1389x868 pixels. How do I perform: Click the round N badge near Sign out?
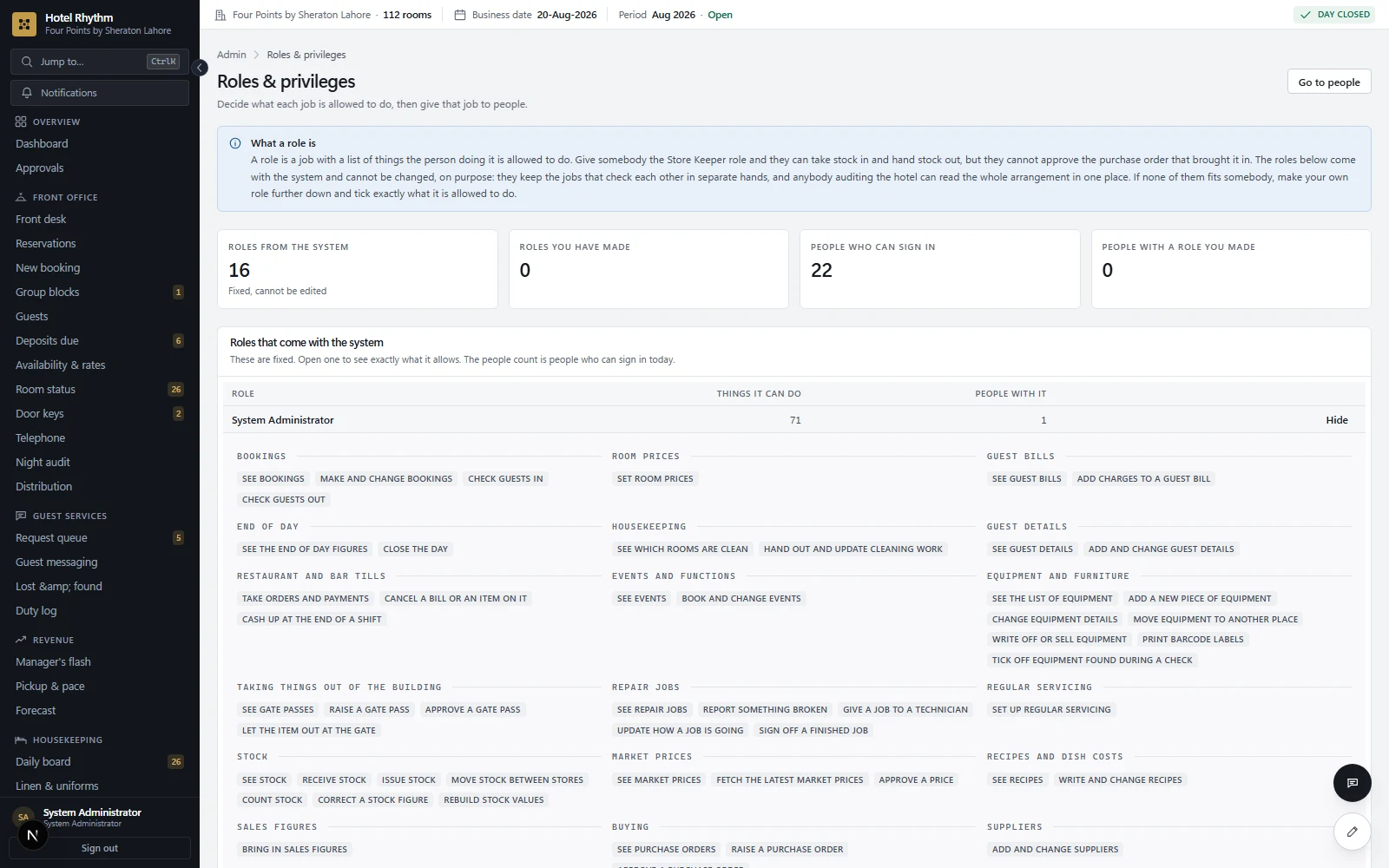32,836
